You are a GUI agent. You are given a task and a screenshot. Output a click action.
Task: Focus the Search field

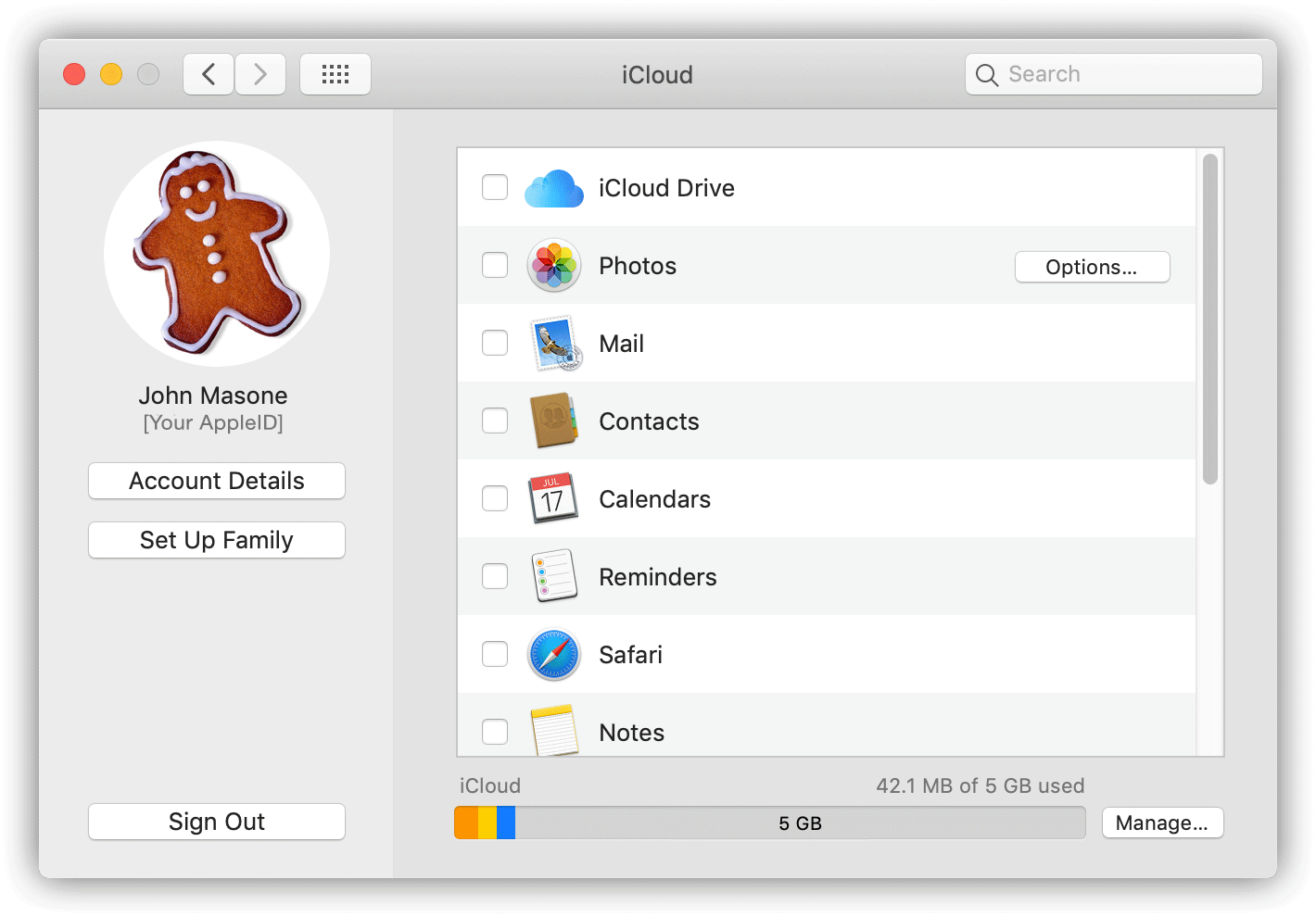[1114, 74]
